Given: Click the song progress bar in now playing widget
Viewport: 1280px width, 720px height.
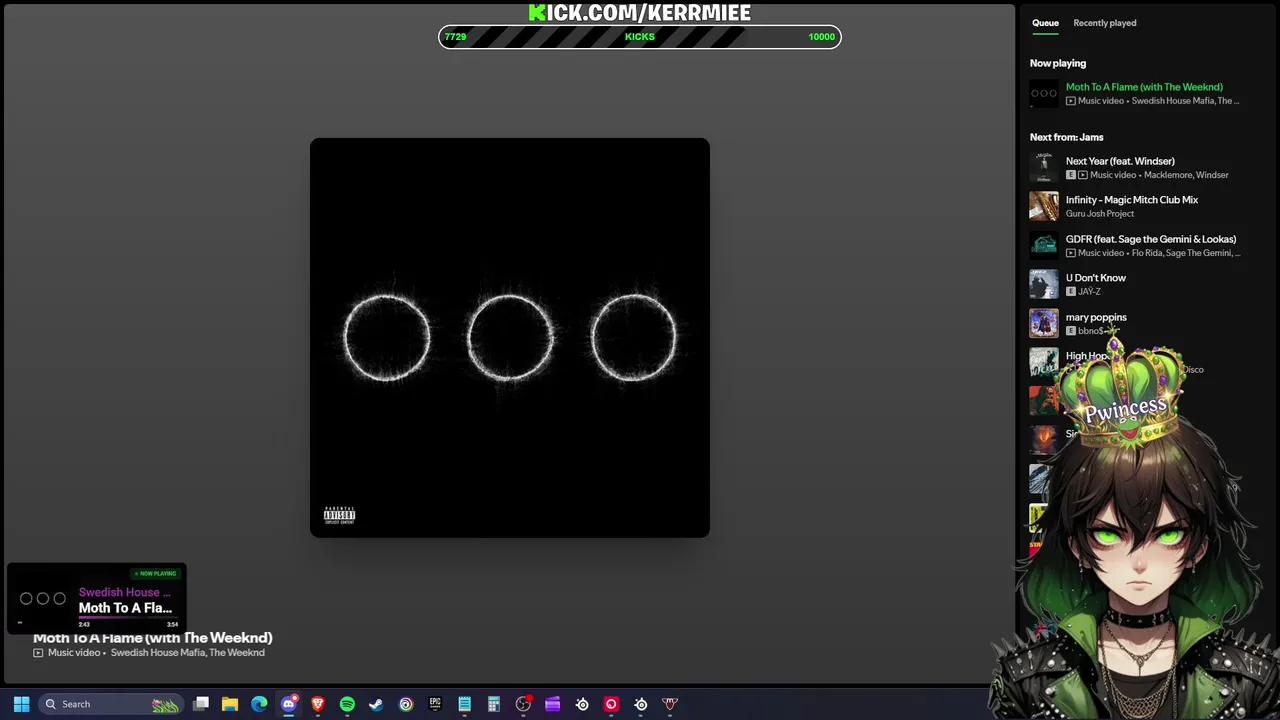Looking at the screenshot, I should click(x=128, y=619).
